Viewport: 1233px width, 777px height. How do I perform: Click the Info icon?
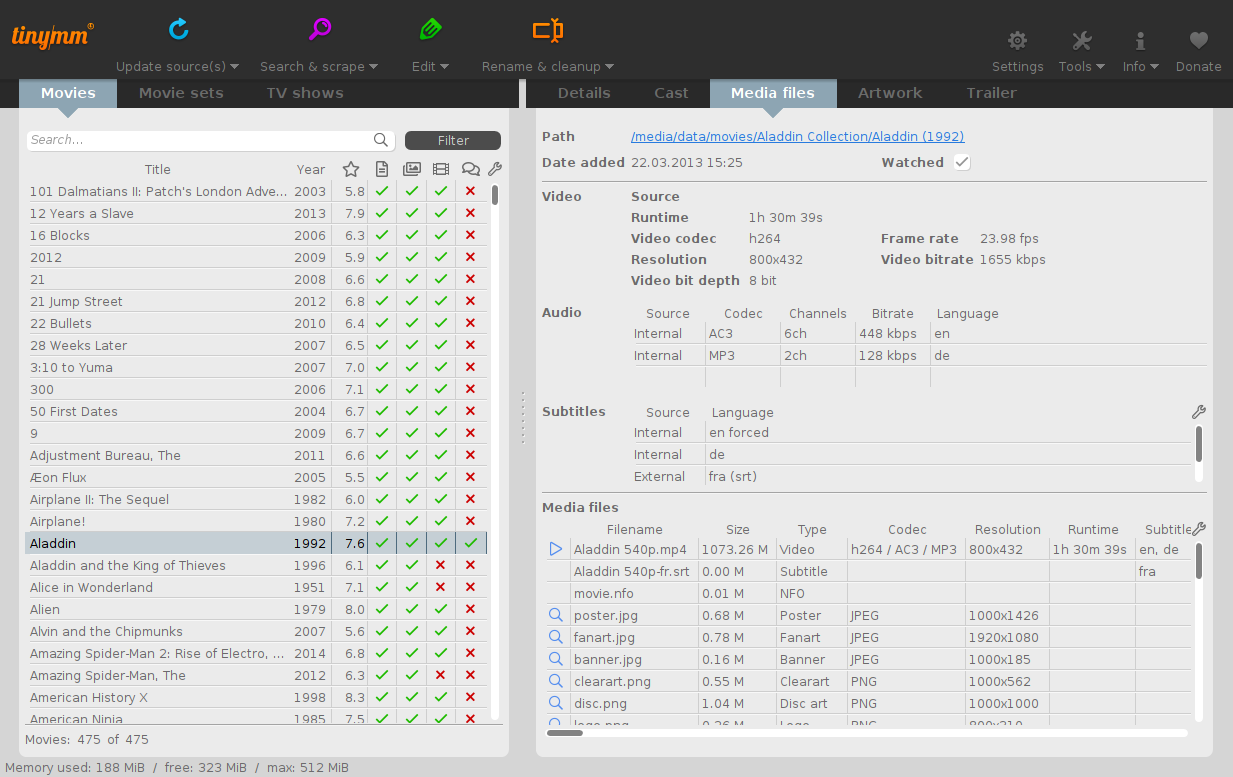tap(1140, 40)
